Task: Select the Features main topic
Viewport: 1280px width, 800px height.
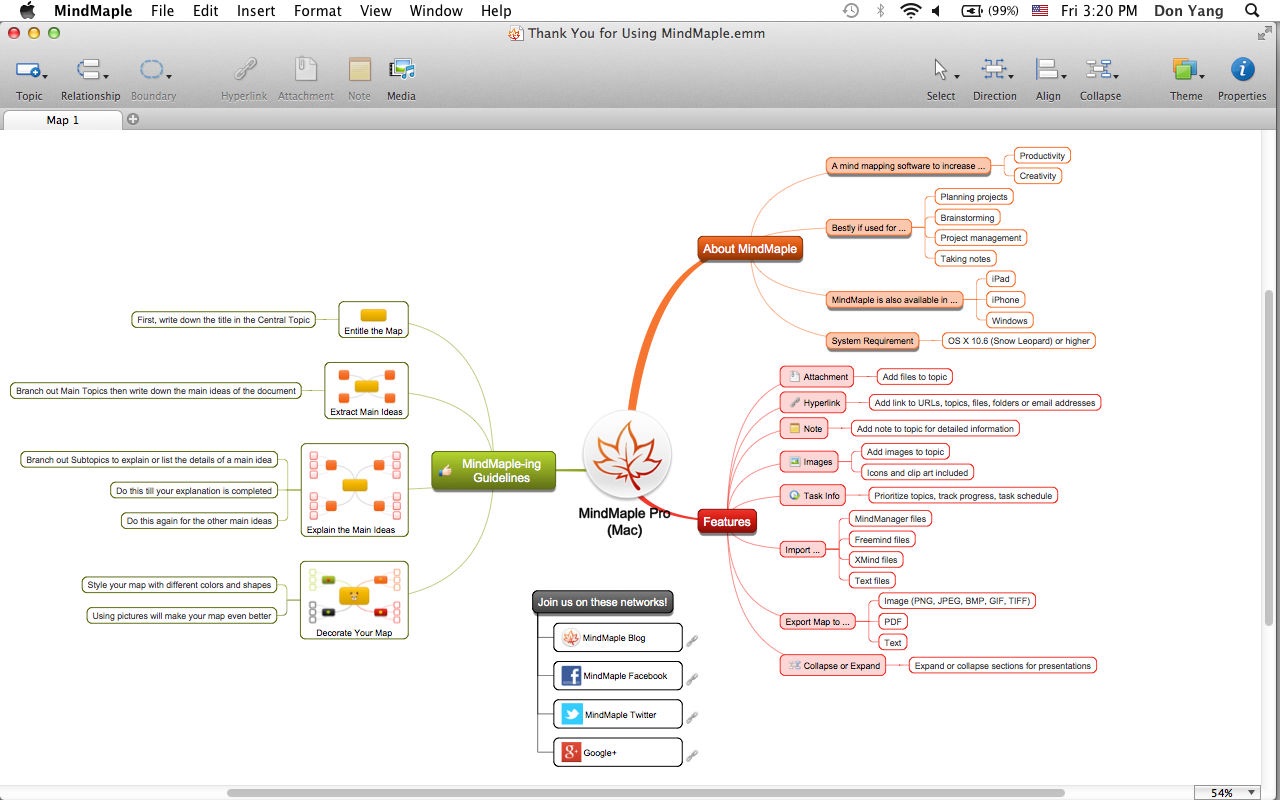Action: 726,522
